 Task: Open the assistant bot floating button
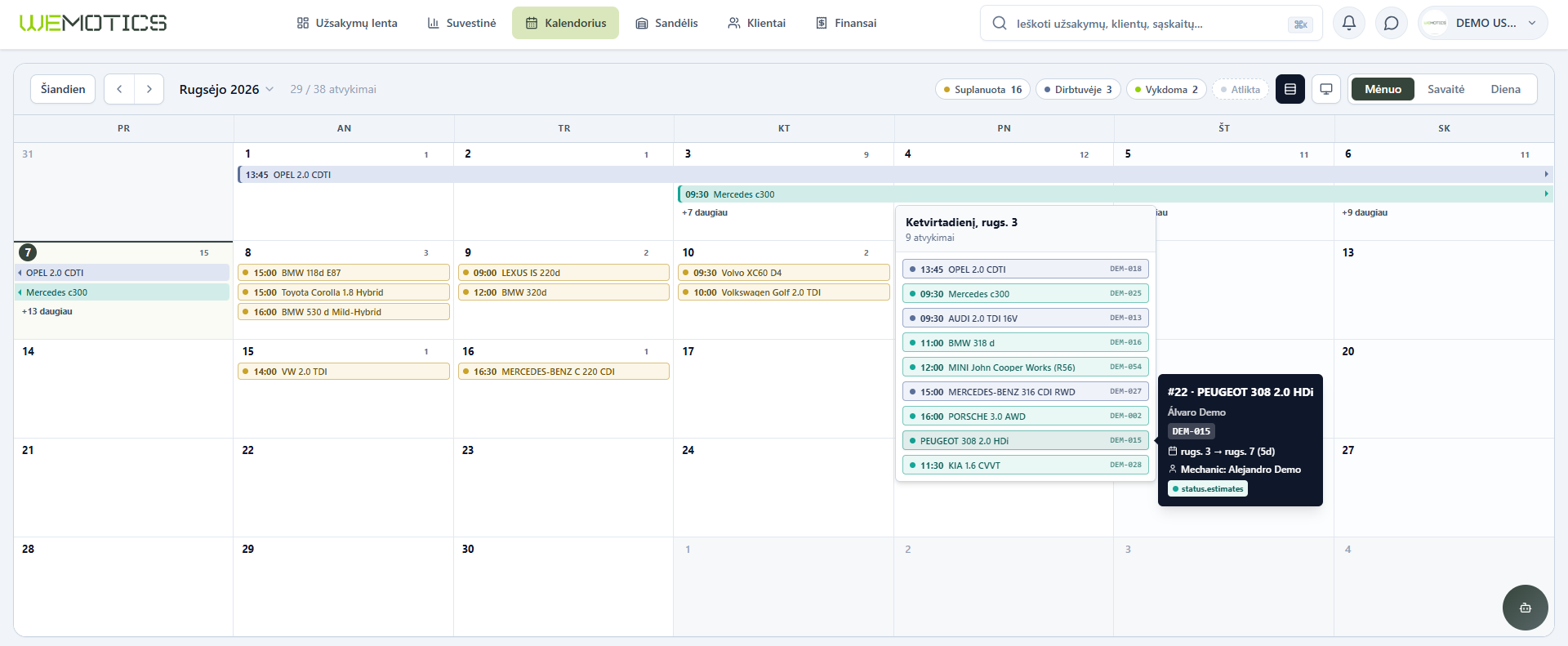click(x=1525, y=608)
